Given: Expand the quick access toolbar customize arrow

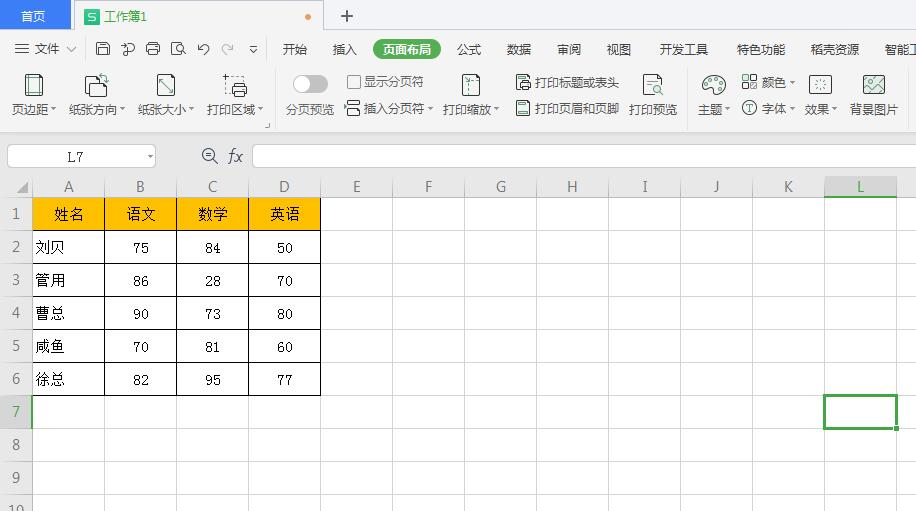Looking at the screenshot, I should pyautogui.click(x=254, y=49).
